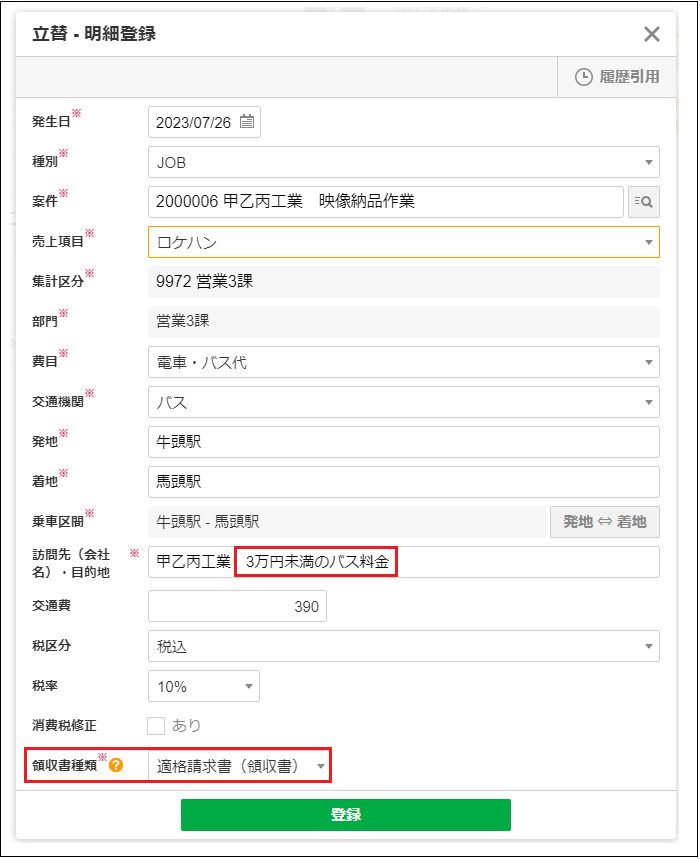This screenshot has height=859, width=700.
Task: Open the project search magnifier icon
Action: click(x=644, y=202)
